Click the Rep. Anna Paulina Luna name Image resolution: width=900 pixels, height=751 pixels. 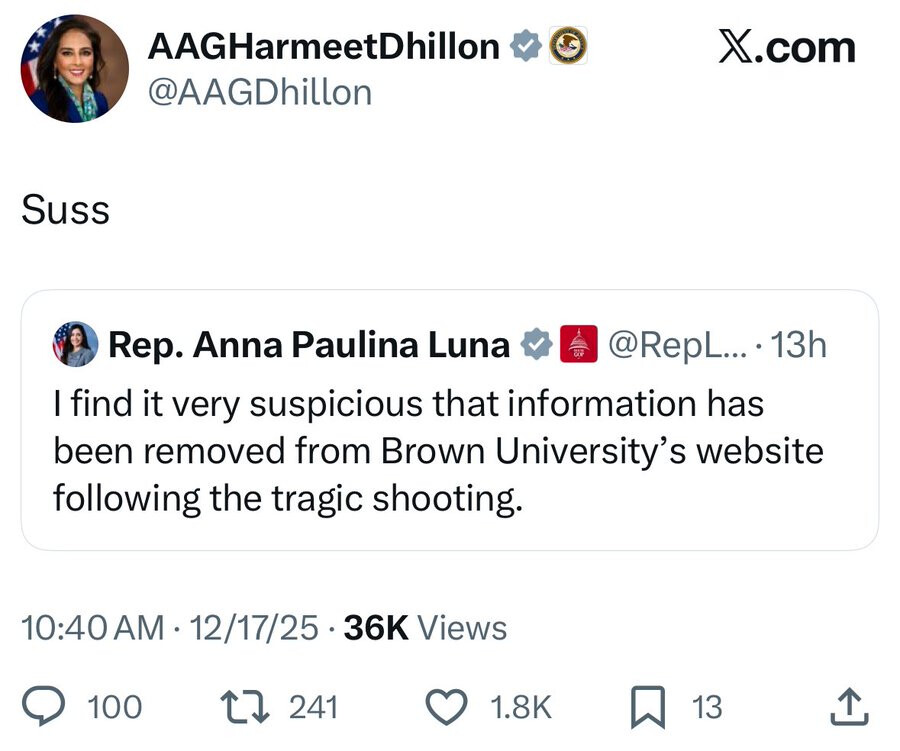coord(309,345)
